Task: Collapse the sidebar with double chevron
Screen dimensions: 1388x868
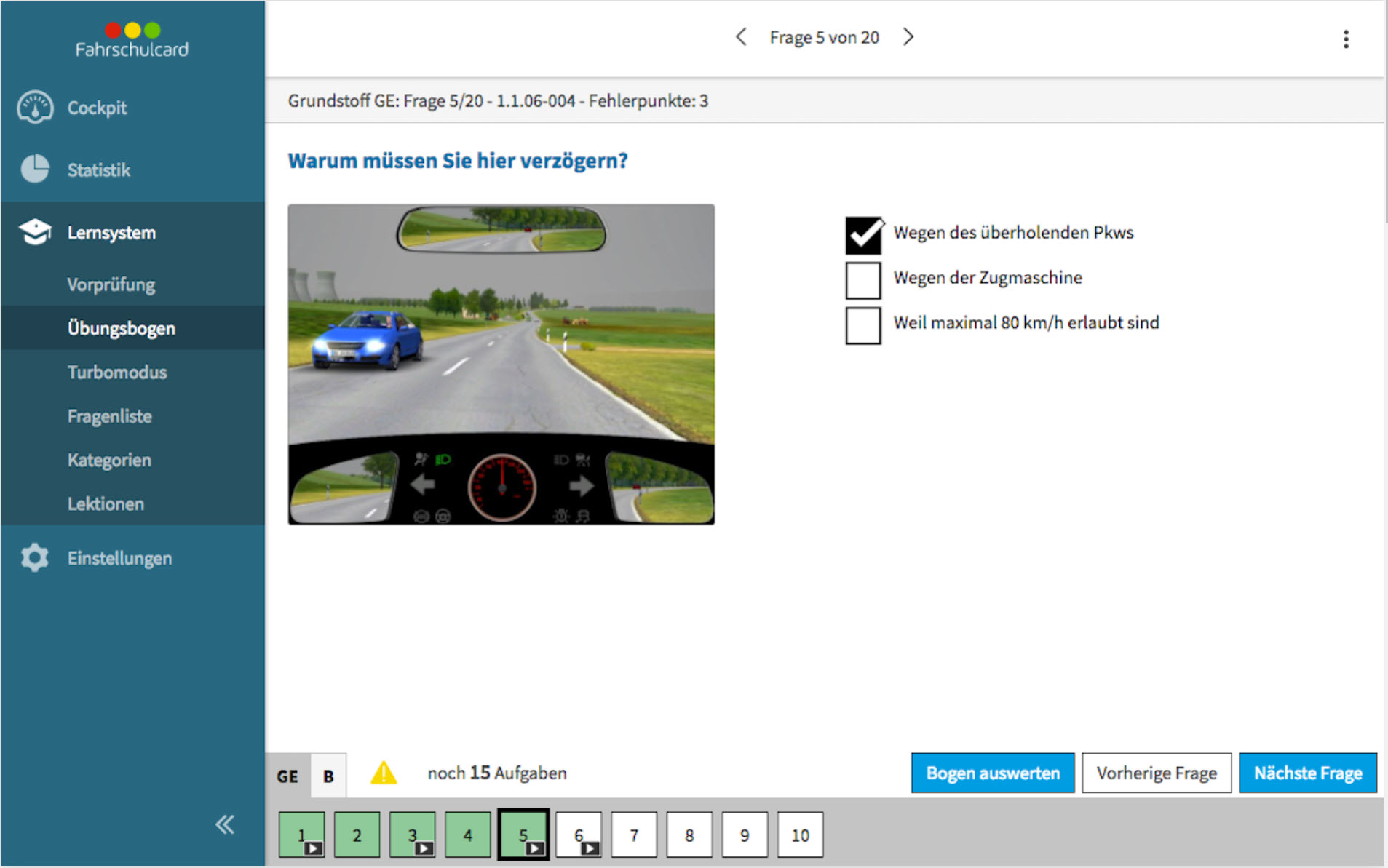Action: [225, 824]
